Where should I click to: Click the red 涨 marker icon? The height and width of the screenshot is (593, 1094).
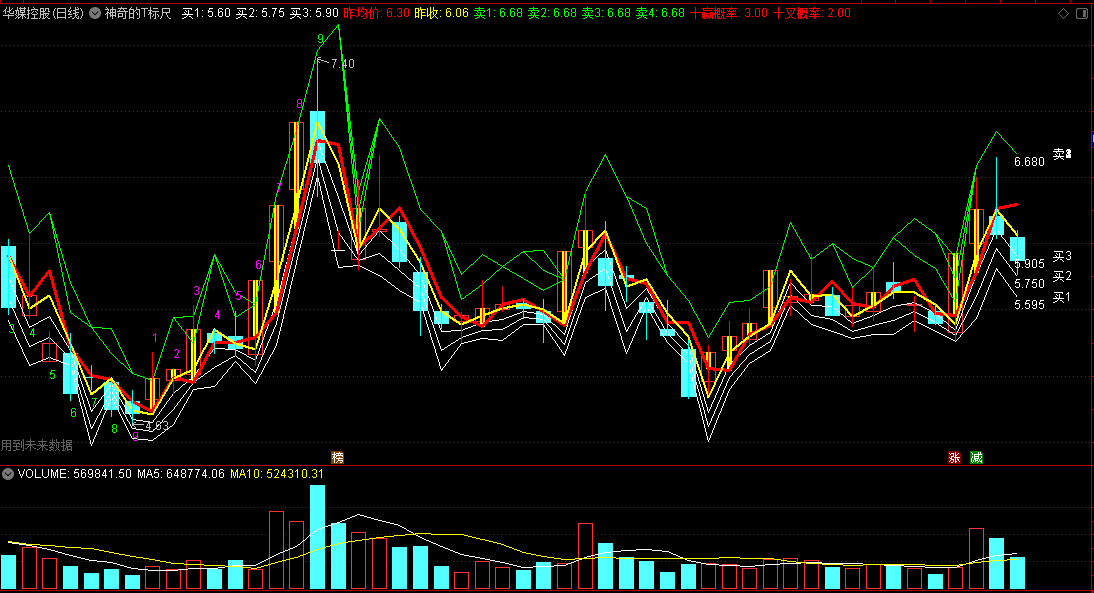(954, 458)
